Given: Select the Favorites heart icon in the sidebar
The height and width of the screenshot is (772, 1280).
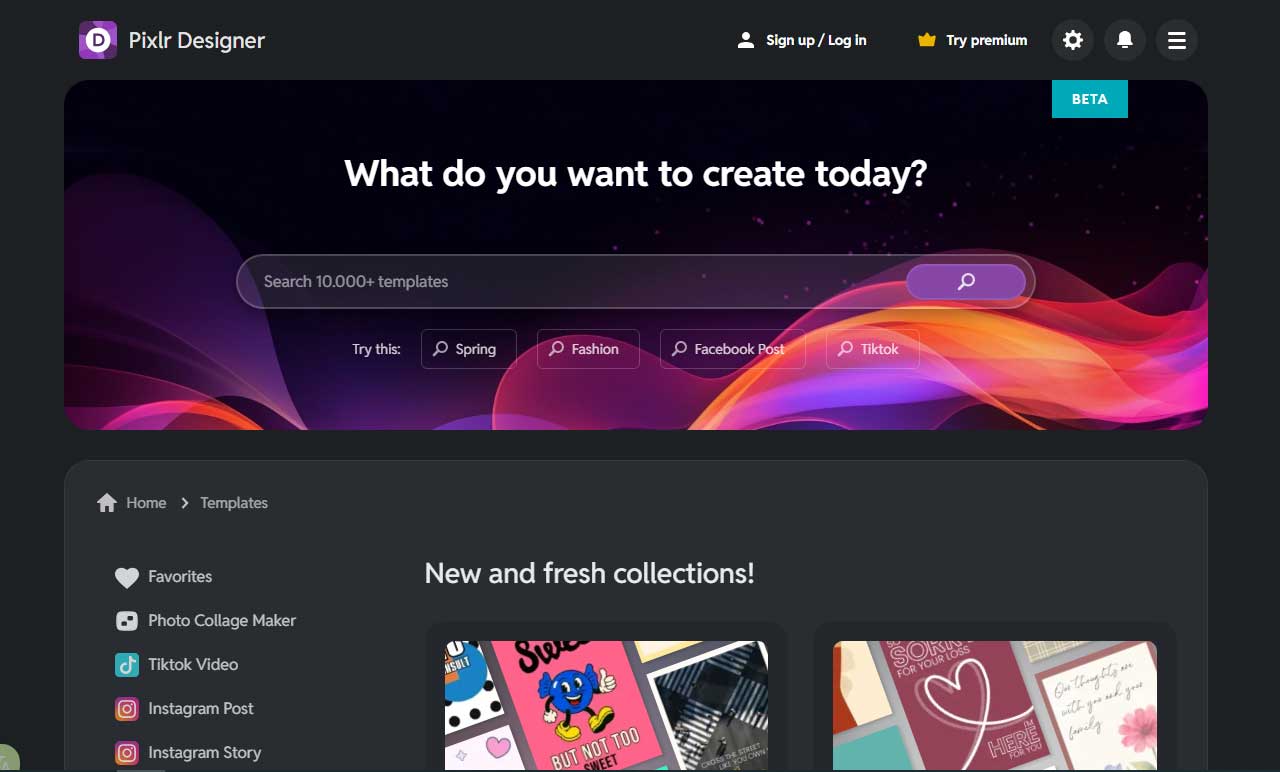Looking at the screenshot, I should [126, 576].
